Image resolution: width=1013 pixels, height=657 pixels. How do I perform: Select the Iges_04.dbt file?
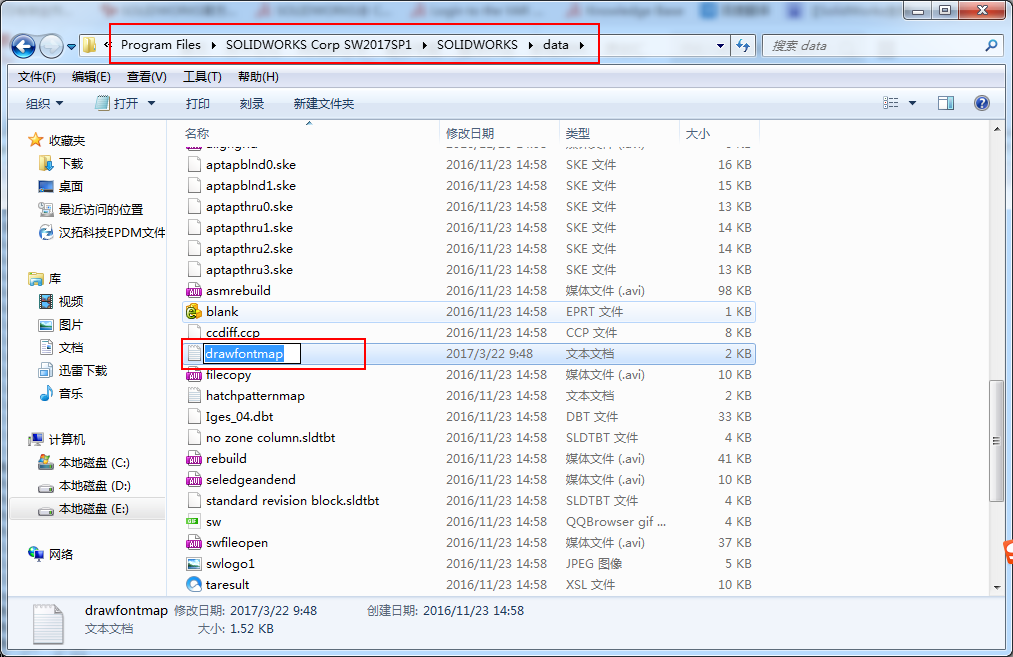click(469, 417)
